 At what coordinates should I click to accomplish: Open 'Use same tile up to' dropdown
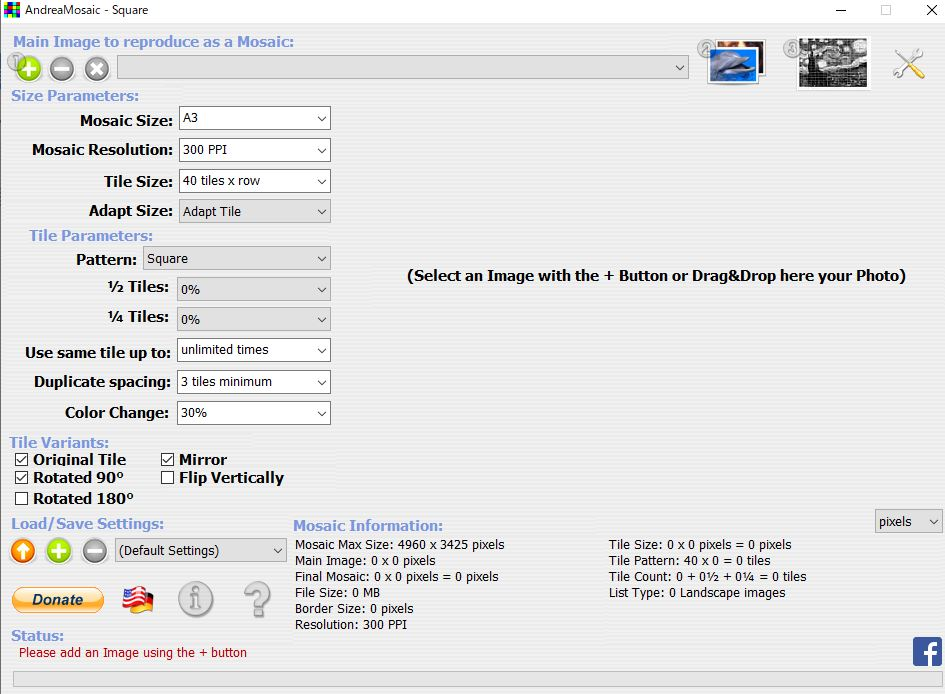click(254, 350)
